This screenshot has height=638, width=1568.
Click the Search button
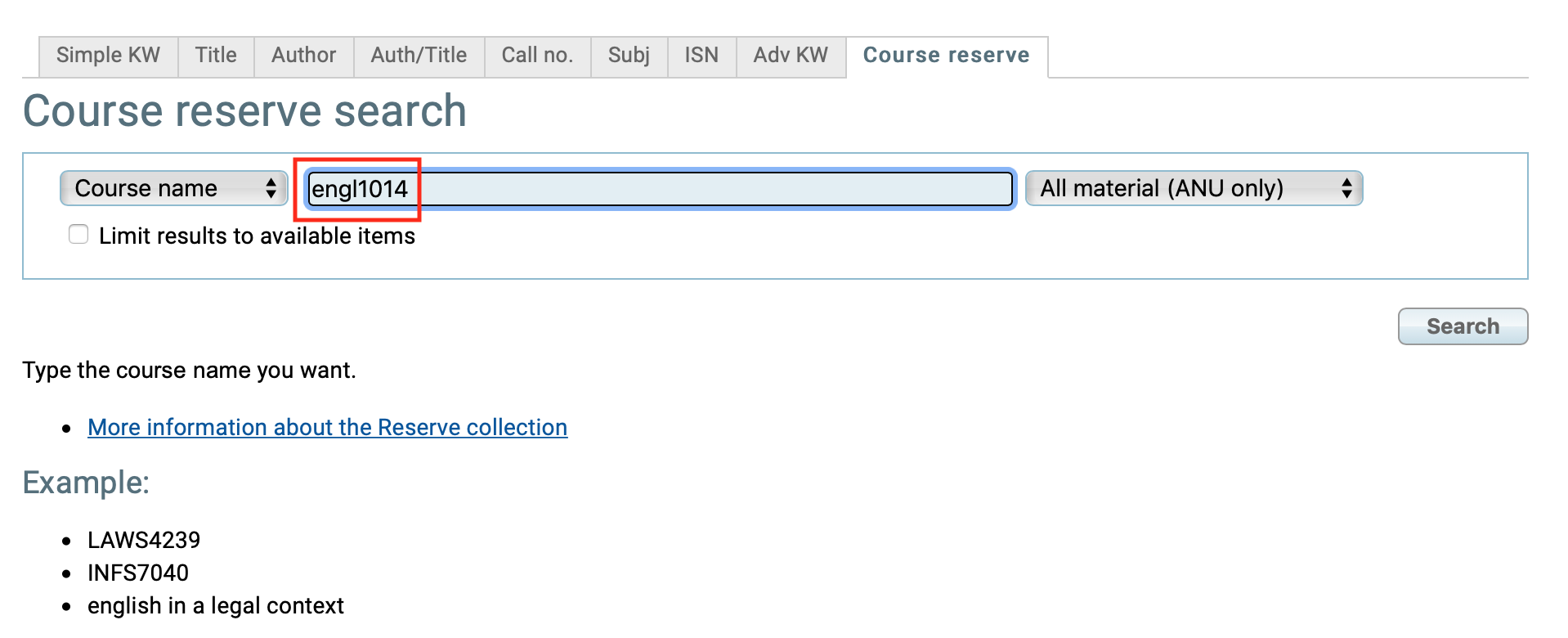coord(1463,326)
